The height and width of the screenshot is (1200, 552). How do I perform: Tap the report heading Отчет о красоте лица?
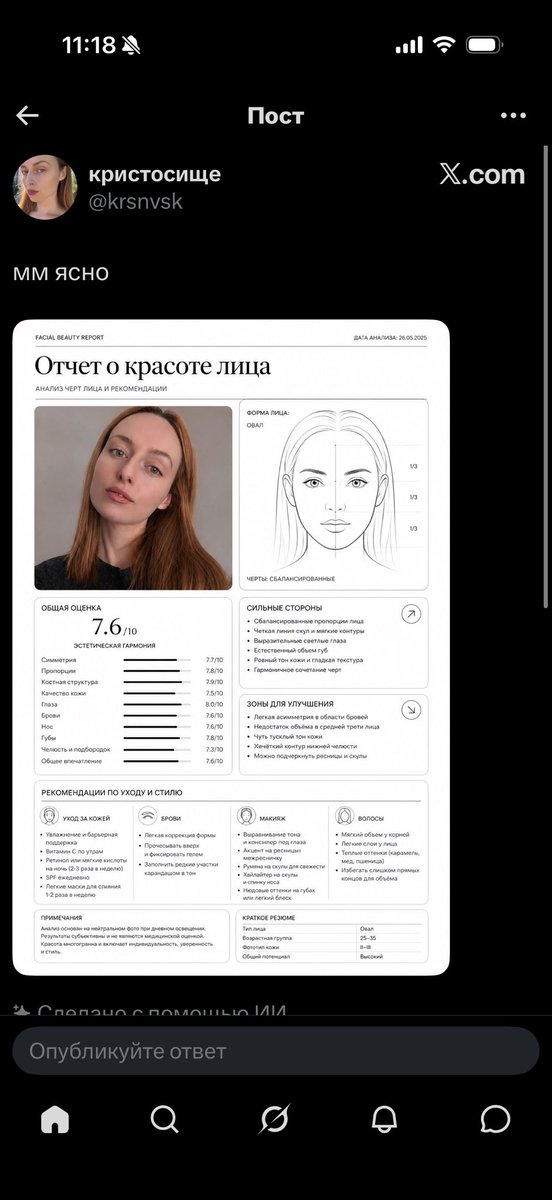(152, 366)
